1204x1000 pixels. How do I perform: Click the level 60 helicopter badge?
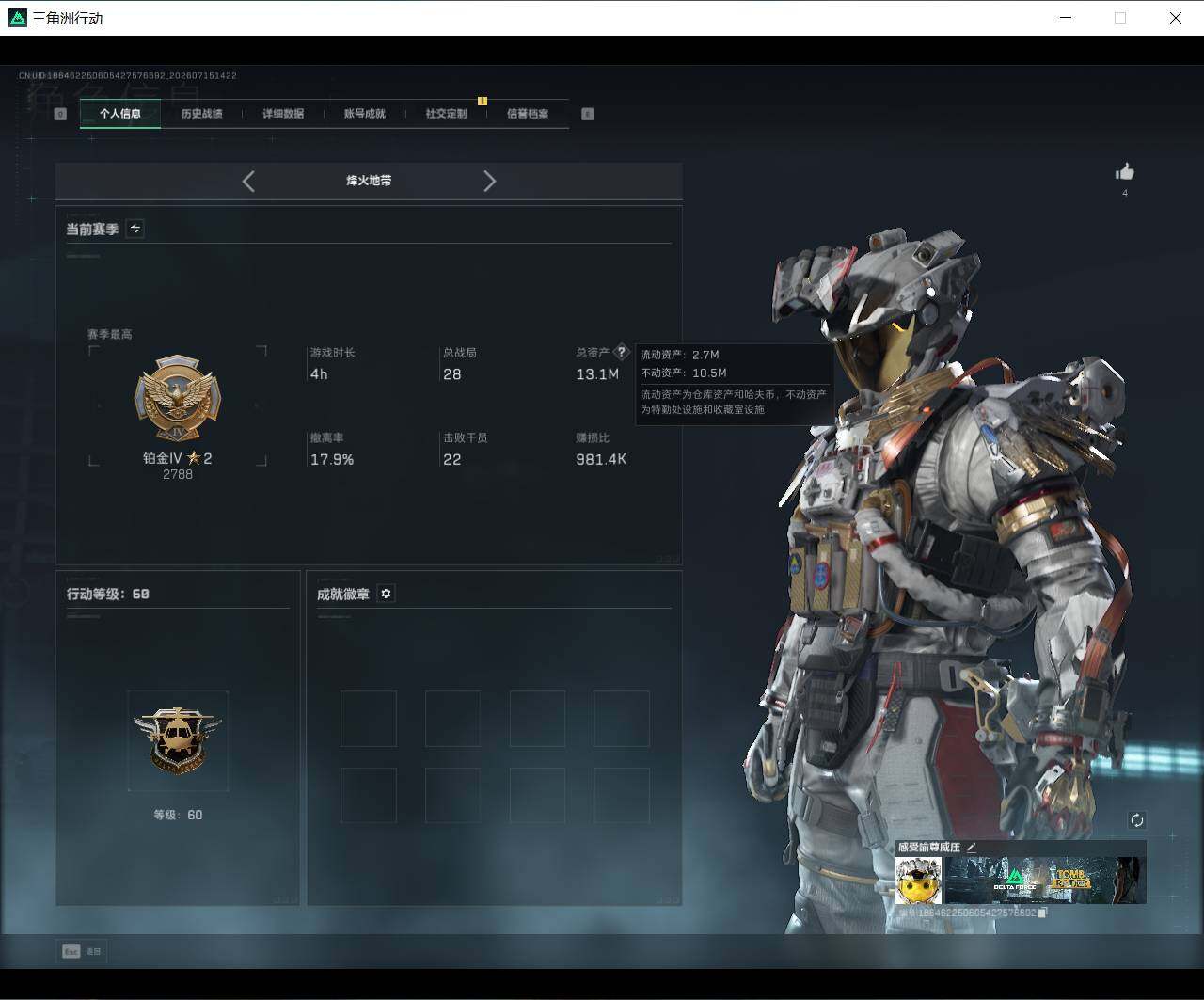coord(178,740)
